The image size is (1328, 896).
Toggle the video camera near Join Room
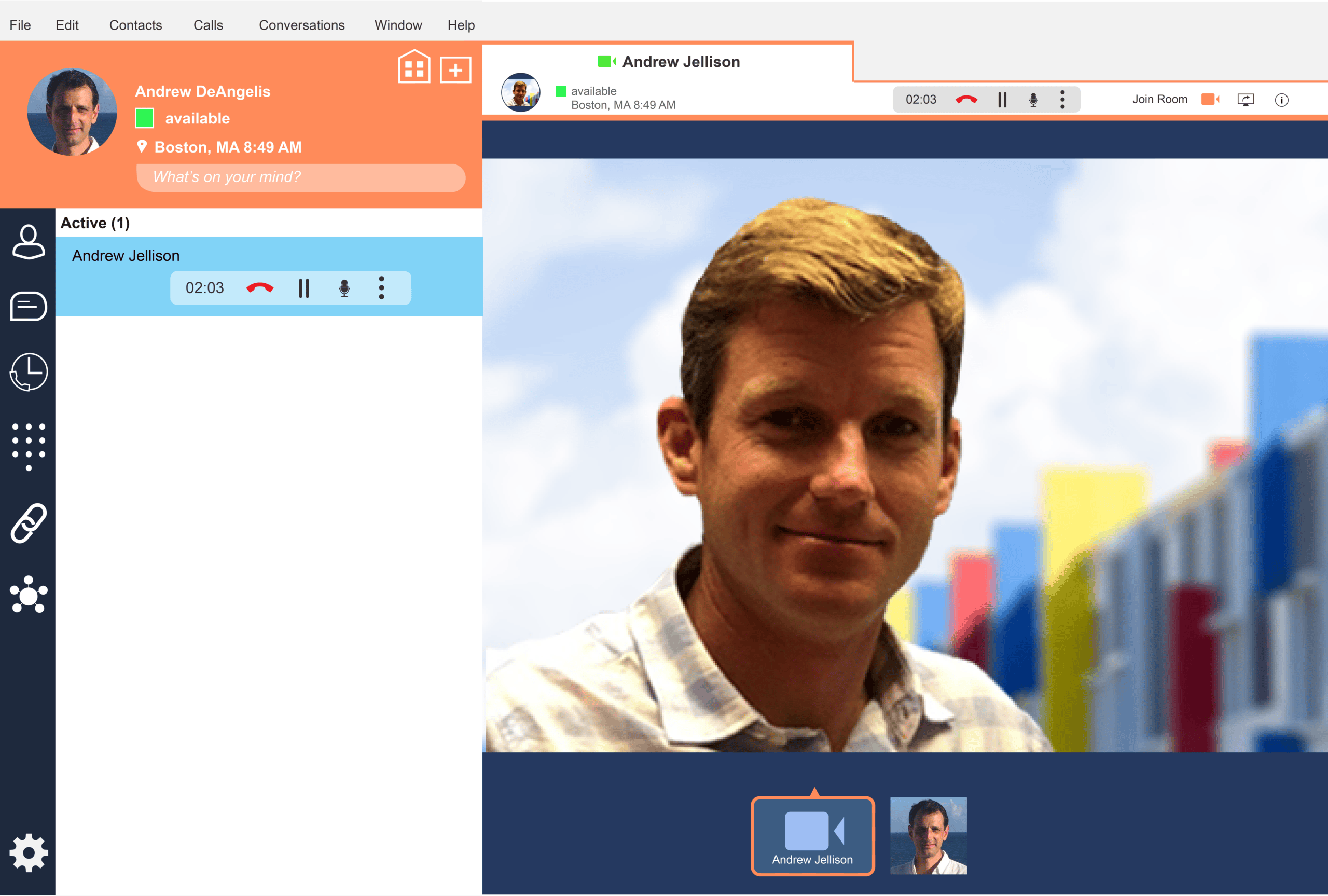click(1209, 99)
